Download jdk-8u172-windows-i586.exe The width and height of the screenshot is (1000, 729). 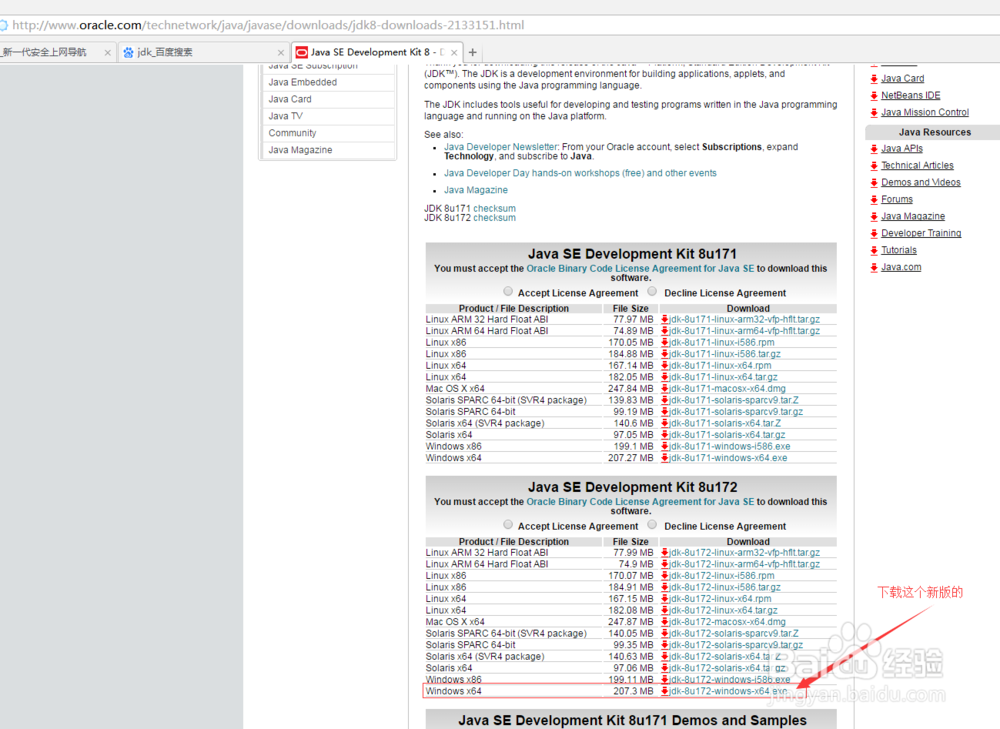(x=730, y=680)
